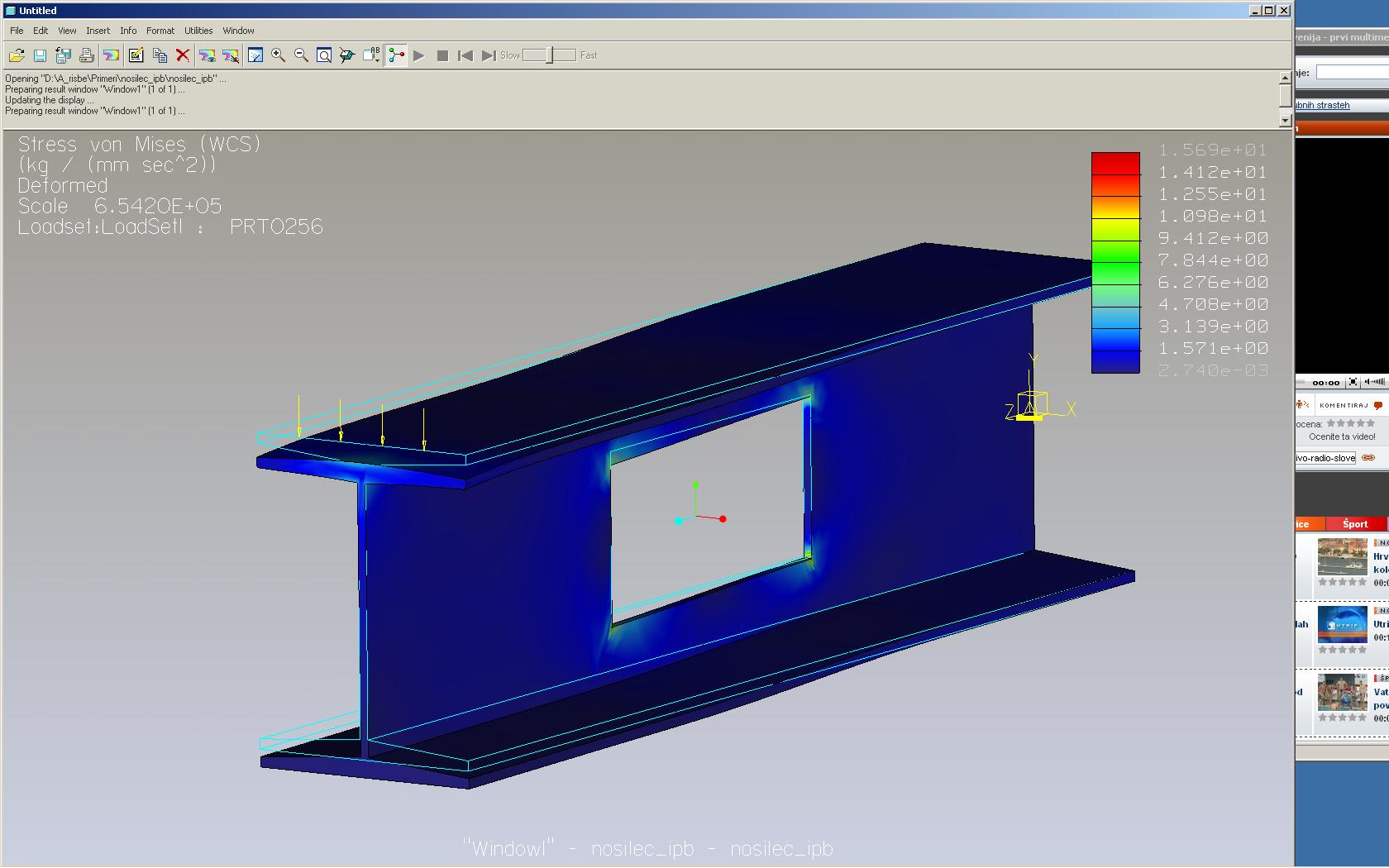Click the message log scroll down arrow
Screen dimensions: 1389x868
tap(1285, 121)
